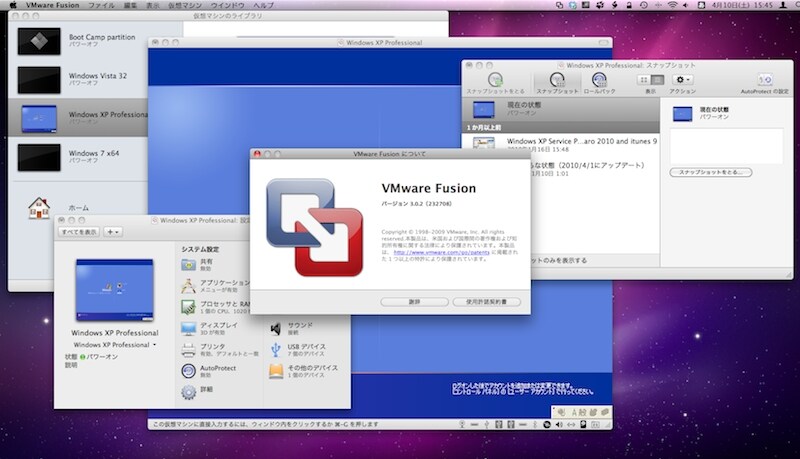The width and height of the screenshot is (800, 459).
Task: Switch snapshot view to grid mode
Action: pyautogui.click(x=644, y=80)
